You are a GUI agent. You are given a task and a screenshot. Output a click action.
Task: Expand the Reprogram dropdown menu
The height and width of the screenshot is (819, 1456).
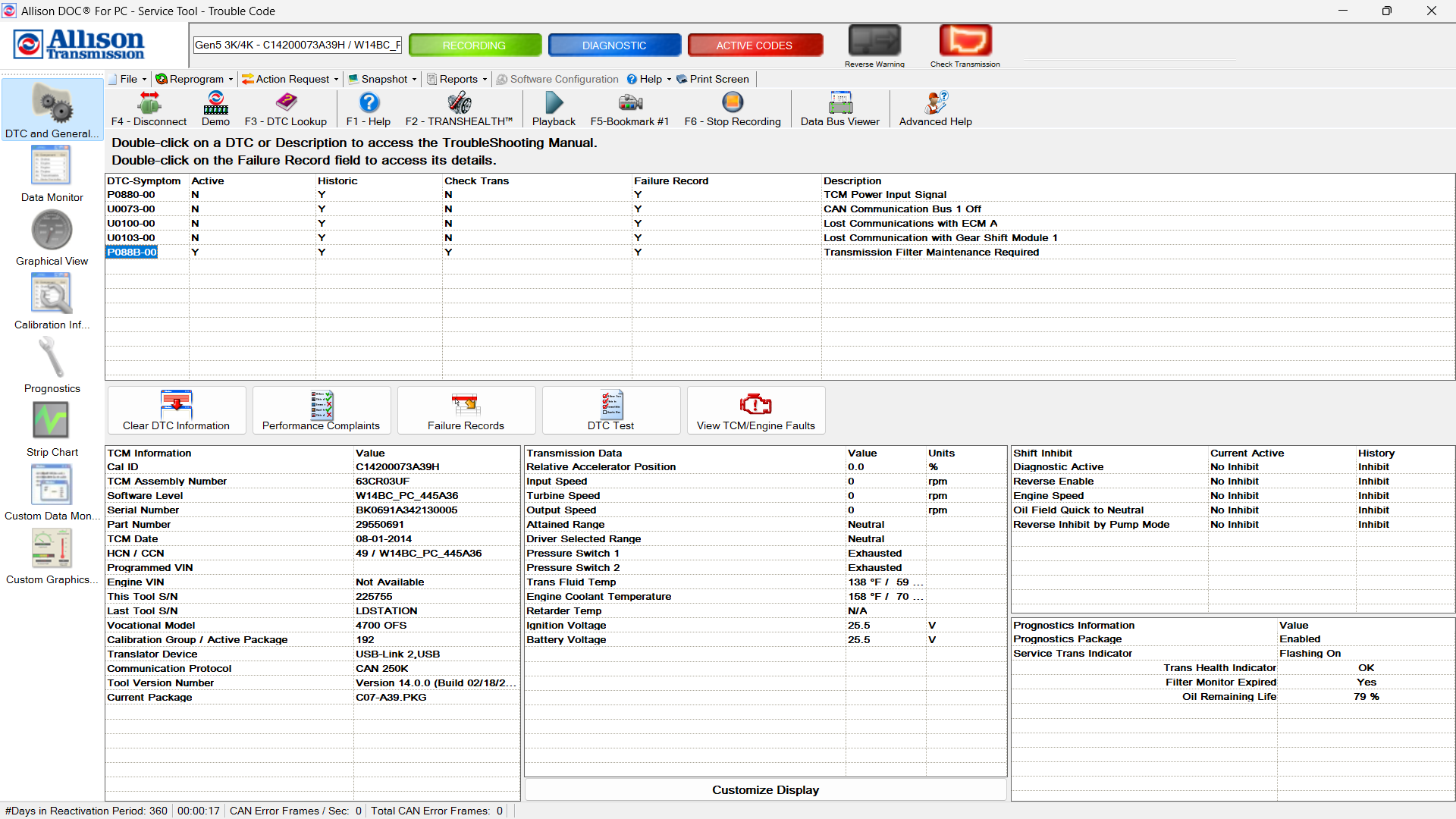click(x=195, y=79)
